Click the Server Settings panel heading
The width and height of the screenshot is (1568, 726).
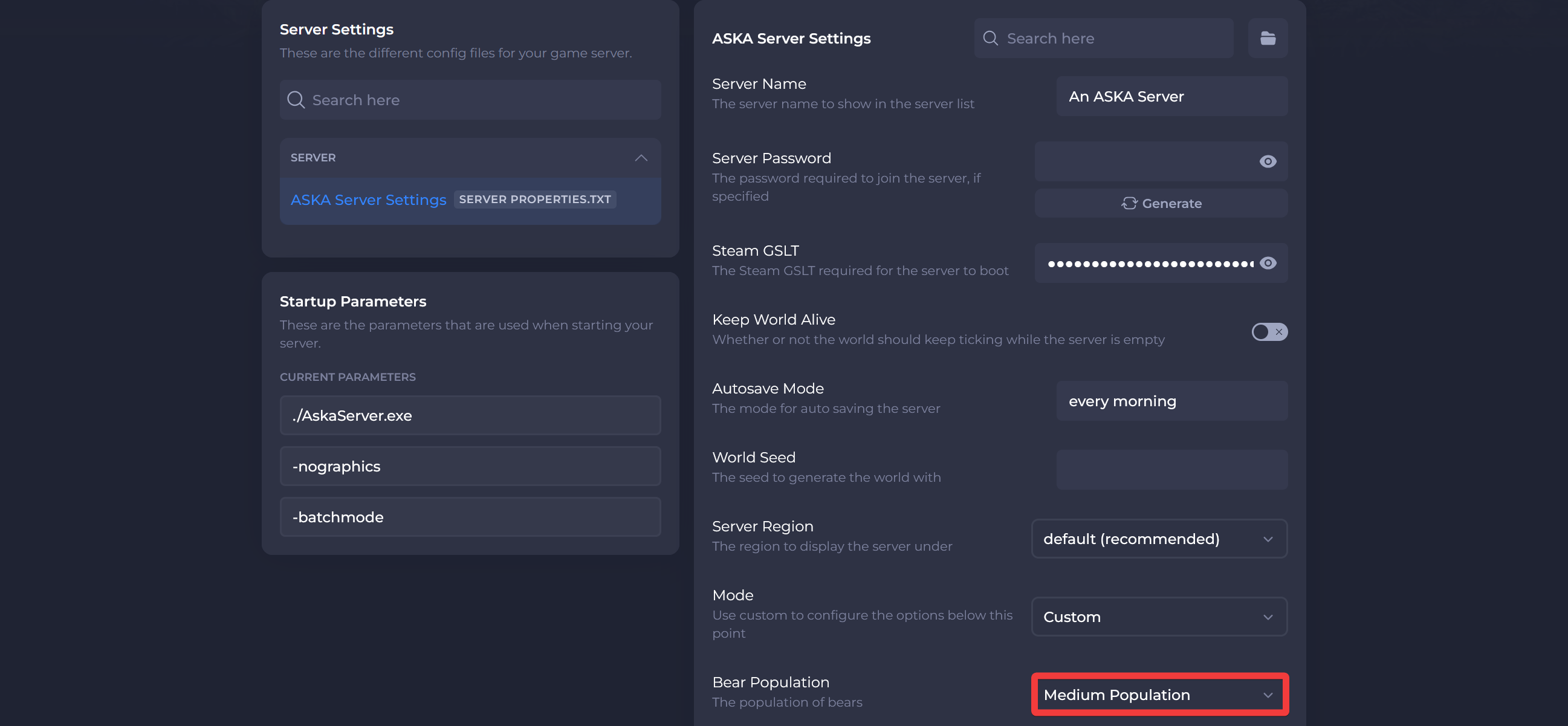336,29
